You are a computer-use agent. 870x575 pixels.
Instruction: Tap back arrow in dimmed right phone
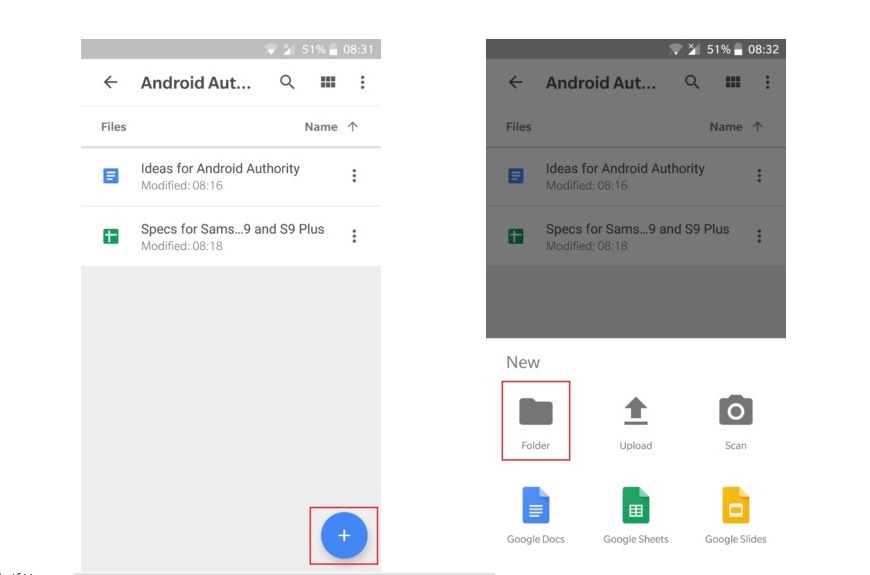coord(515,82)
